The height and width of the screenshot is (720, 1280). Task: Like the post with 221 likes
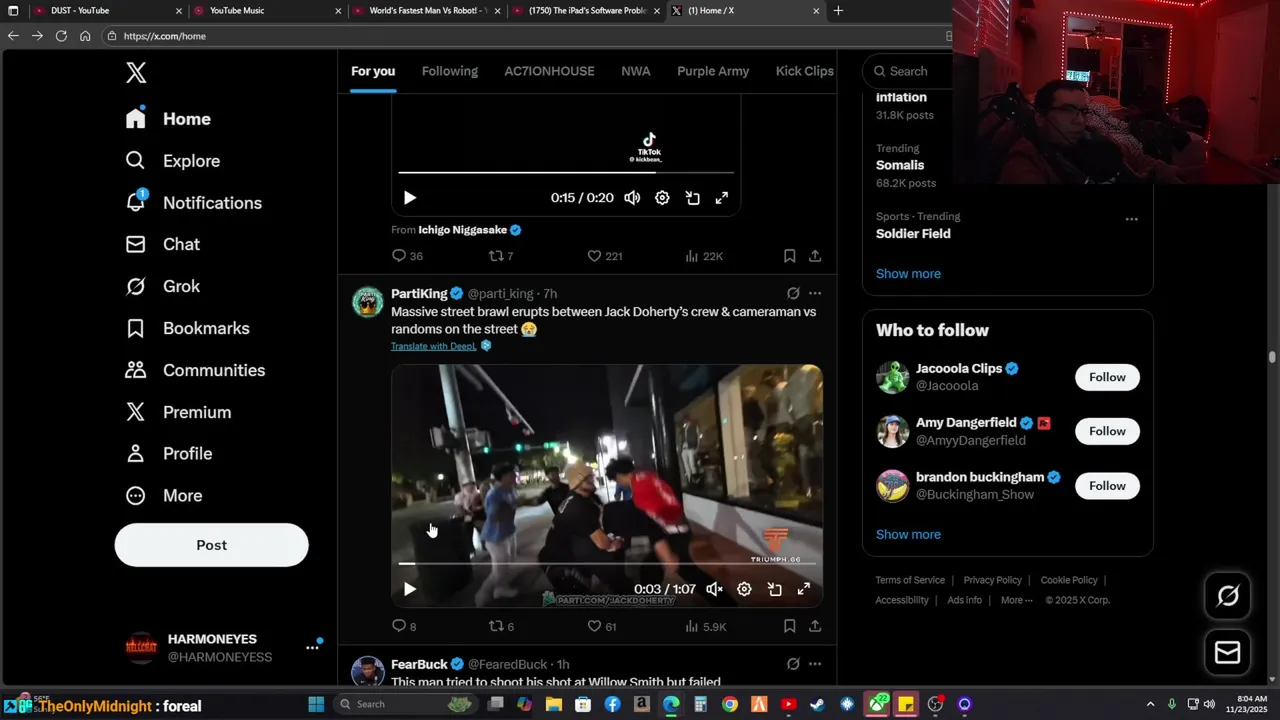(604, 256)
